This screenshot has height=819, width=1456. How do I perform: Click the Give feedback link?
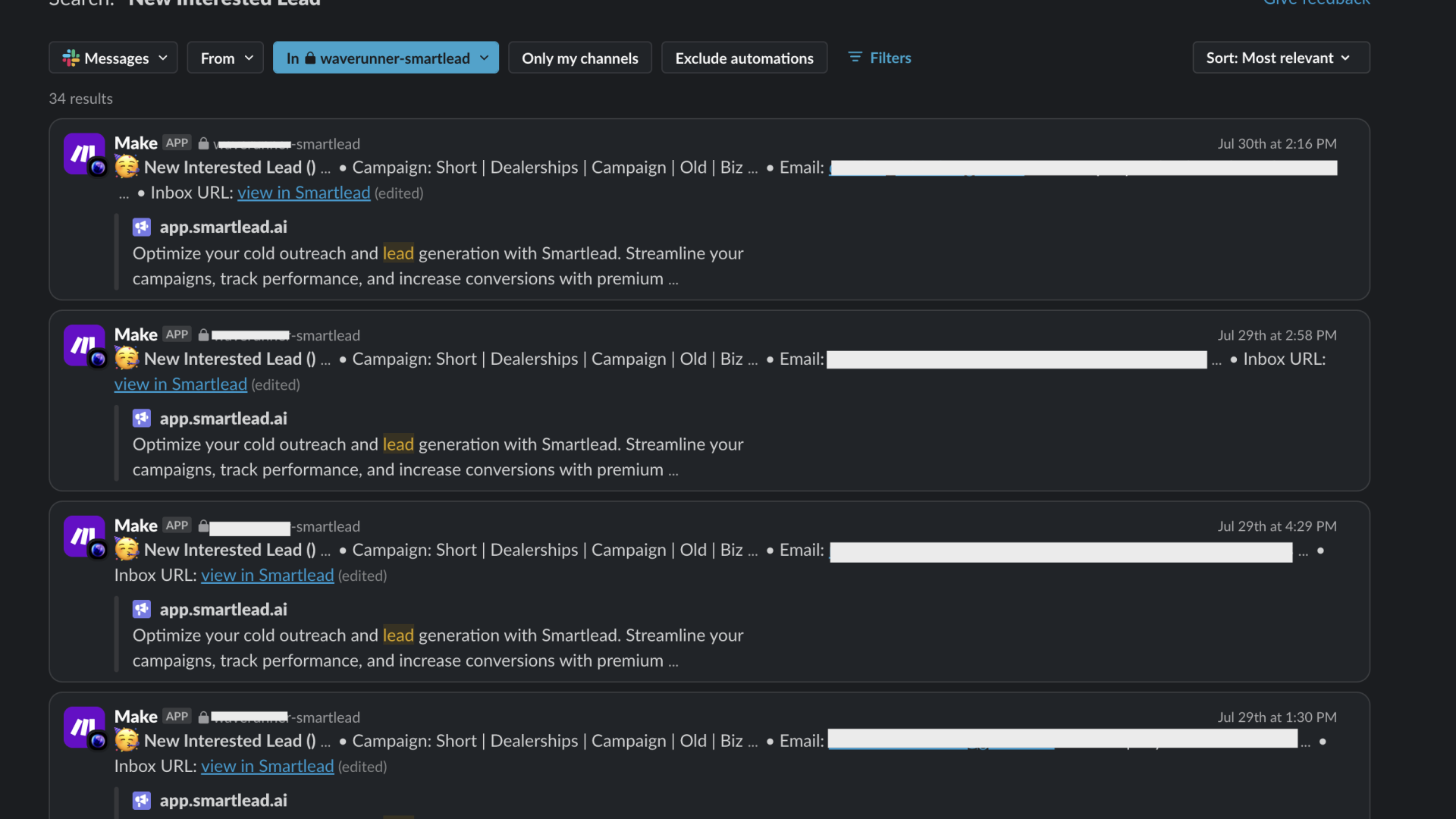click(x=1316, y=4)
